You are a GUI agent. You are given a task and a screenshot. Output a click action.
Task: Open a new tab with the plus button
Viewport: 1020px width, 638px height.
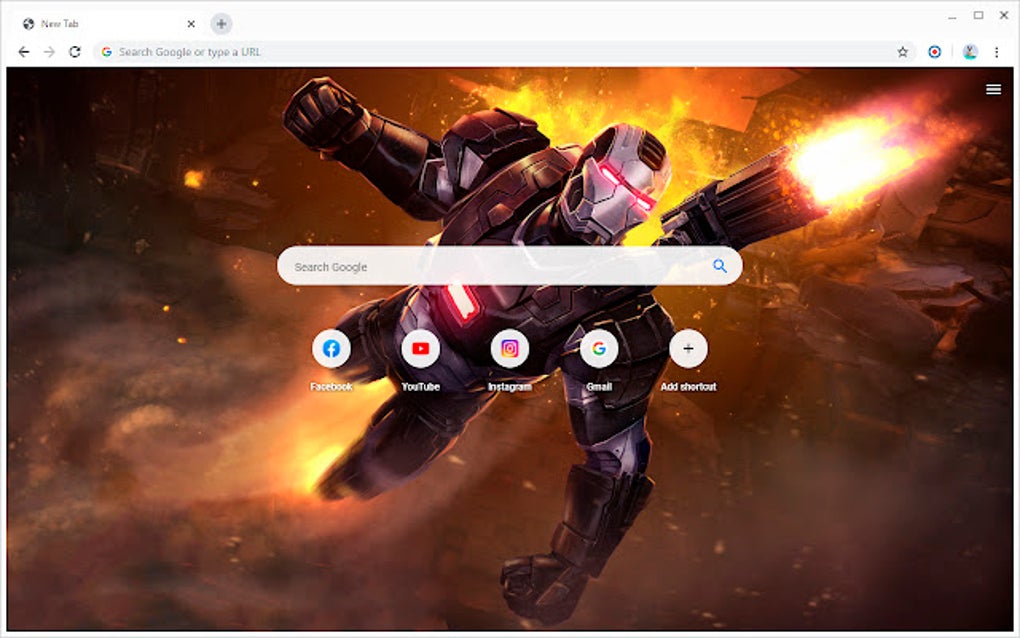(220, 23)
